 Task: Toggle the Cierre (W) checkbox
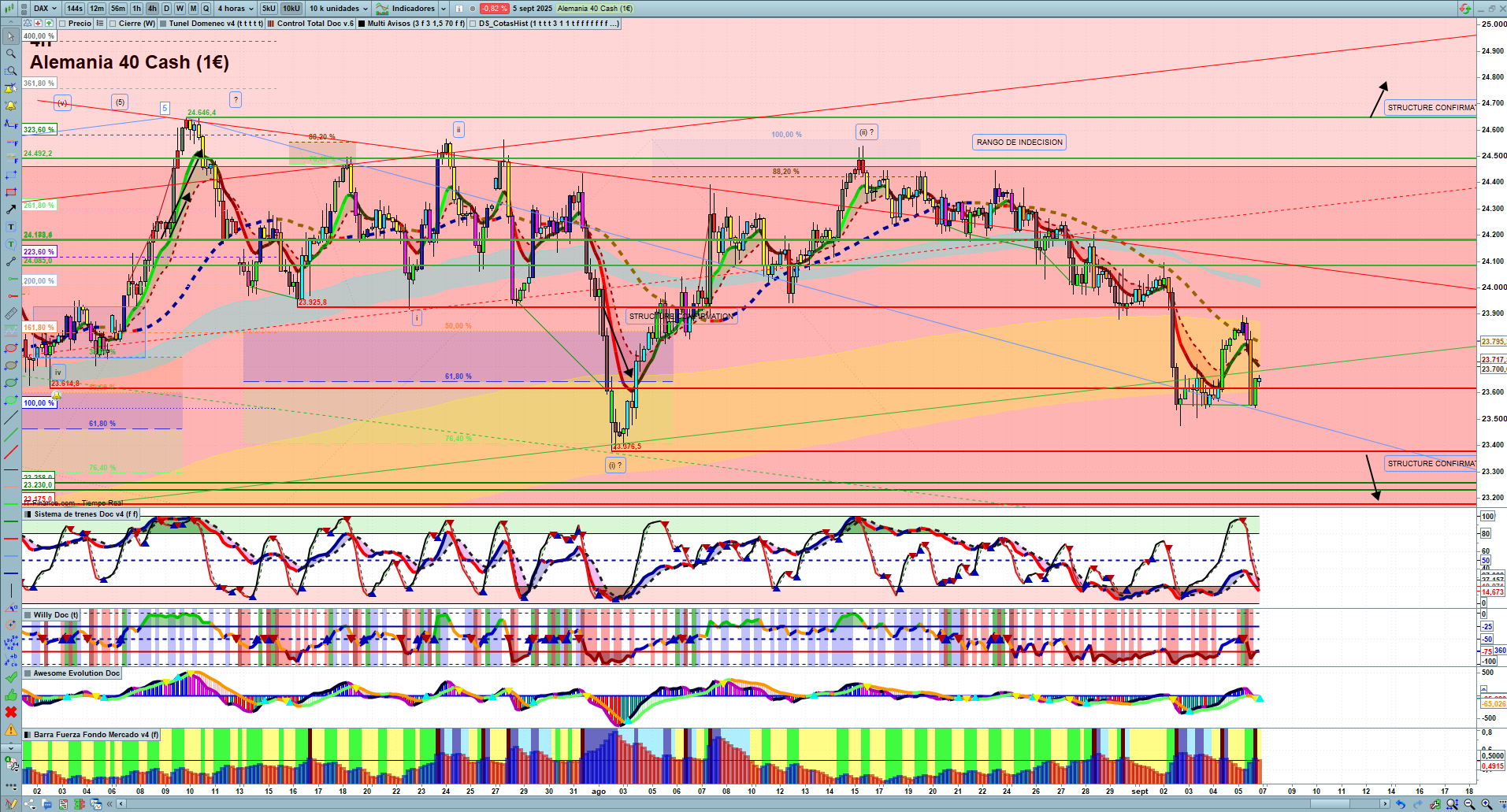[113, 24]
